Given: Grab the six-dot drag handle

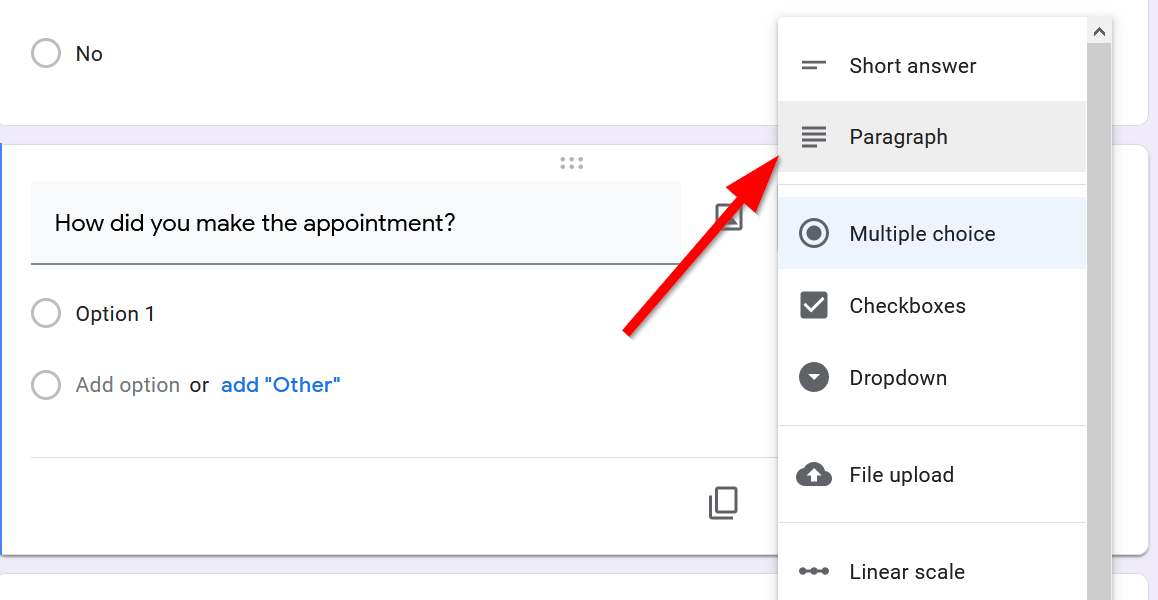Looking at the screenshot, I should [572, 163].
